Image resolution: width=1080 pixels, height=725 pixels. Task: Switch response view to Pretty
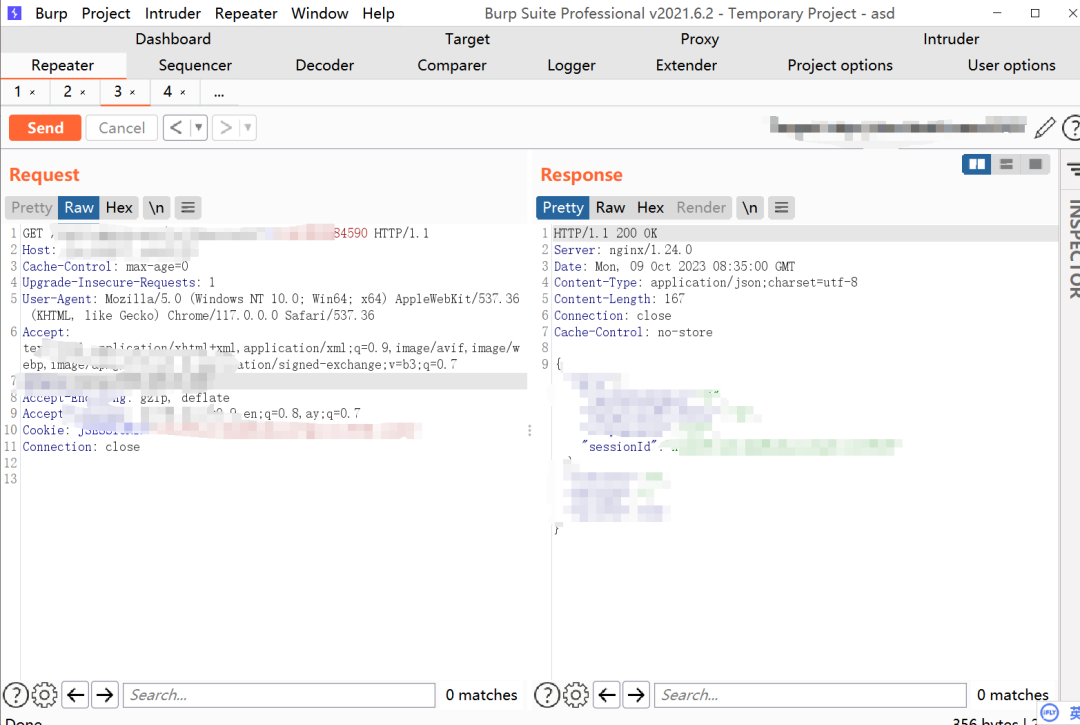pos(563,208)
